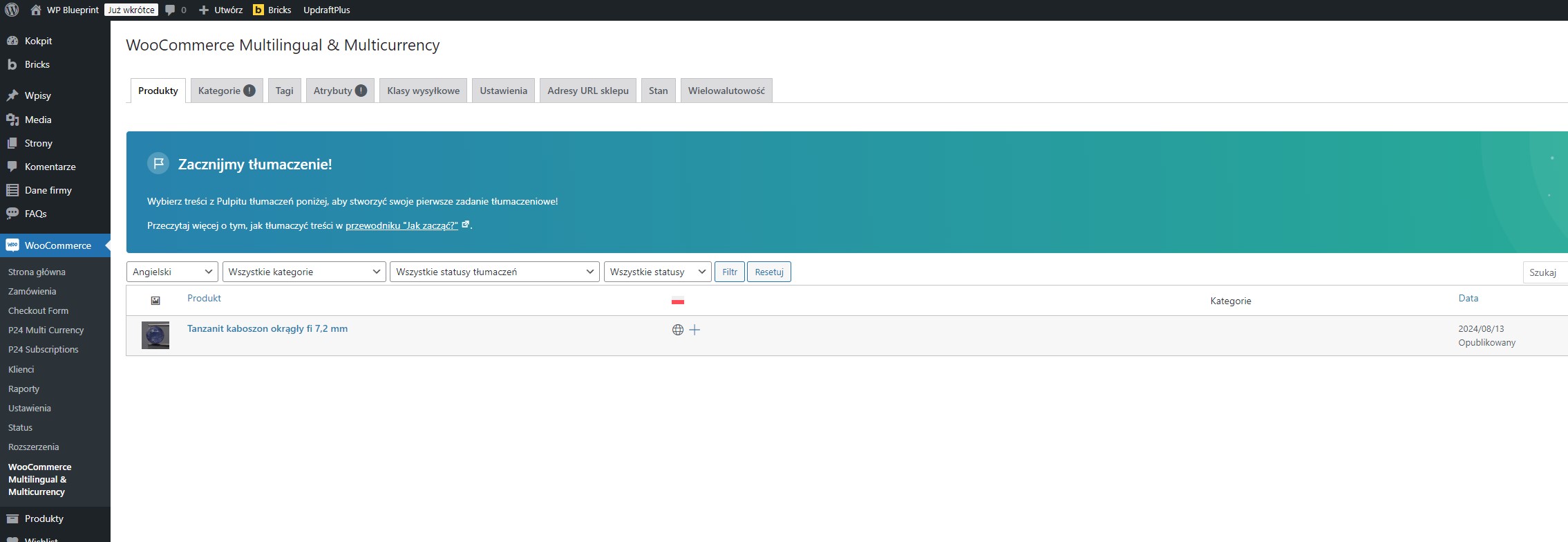The image size is (1568, 542).
Task: Switch to the Wielowalutowość tab
Action: [x=726, y=91]
